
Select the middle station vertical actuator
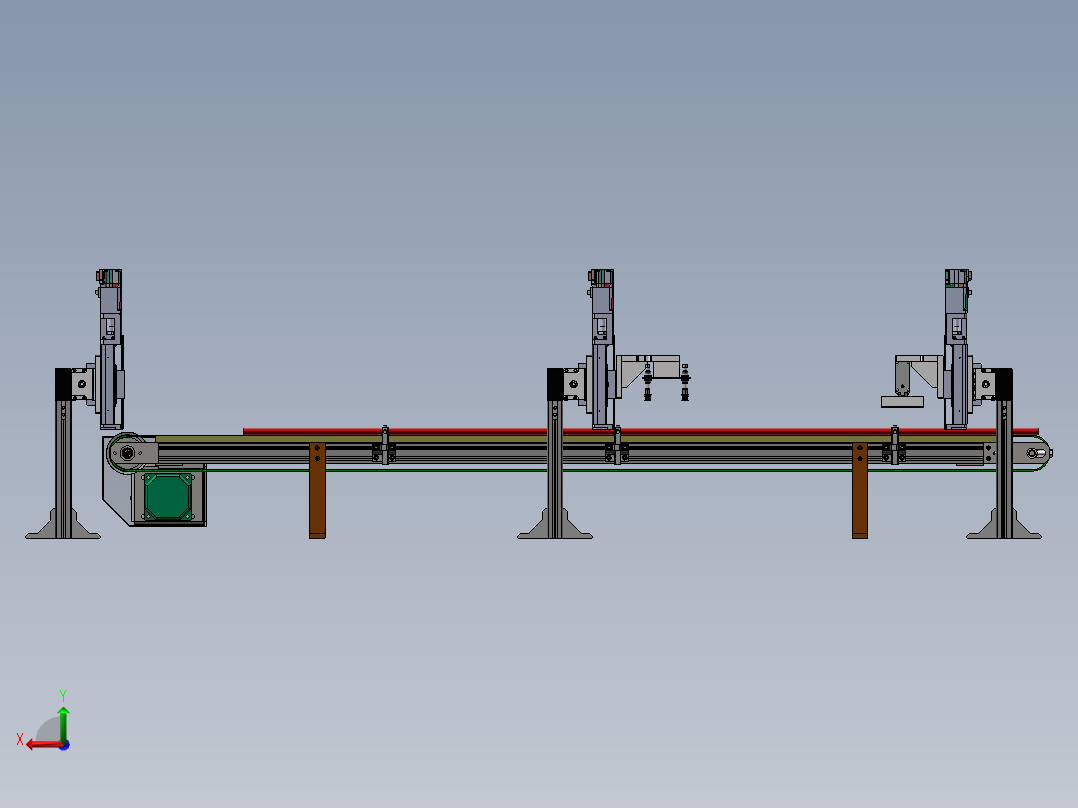pos(602,349)
